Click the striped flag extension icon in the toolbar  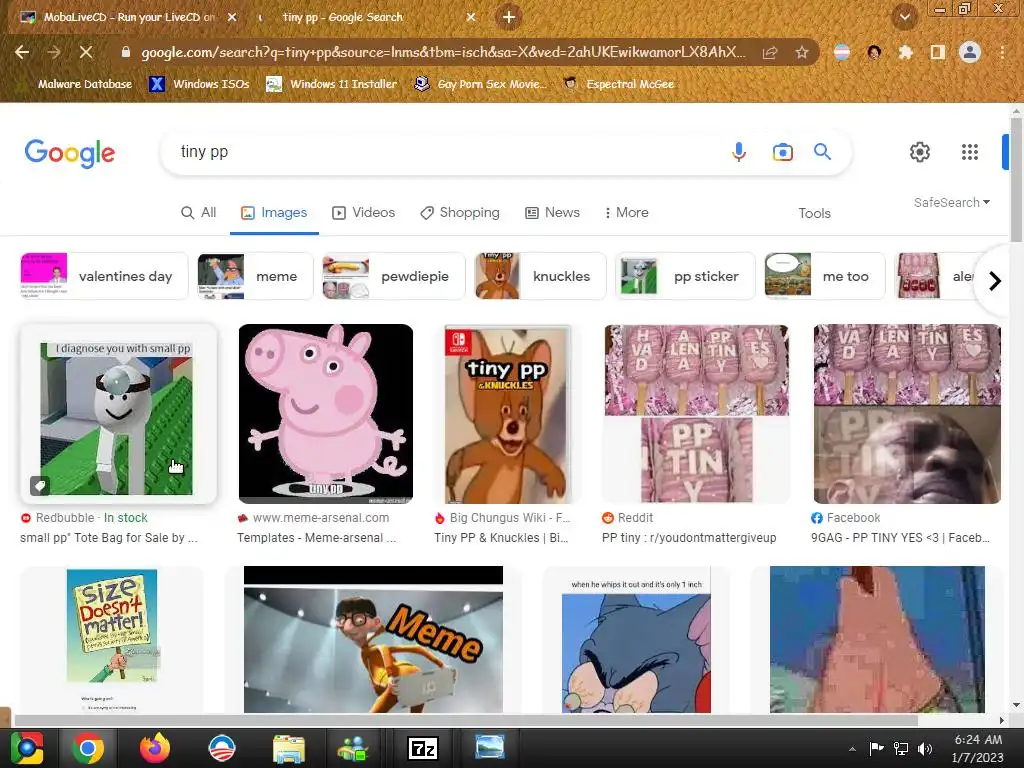pos(842,52)
